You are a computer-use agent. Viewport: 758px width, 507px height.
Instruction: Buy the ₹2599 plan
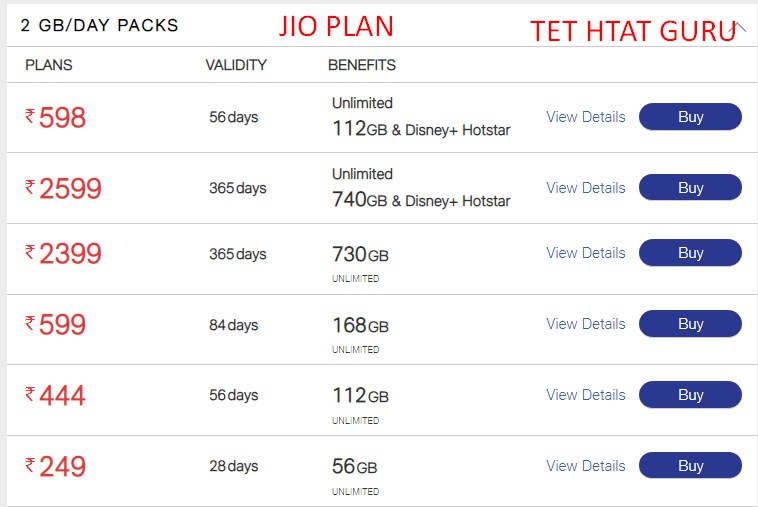[x=690, y=188]
